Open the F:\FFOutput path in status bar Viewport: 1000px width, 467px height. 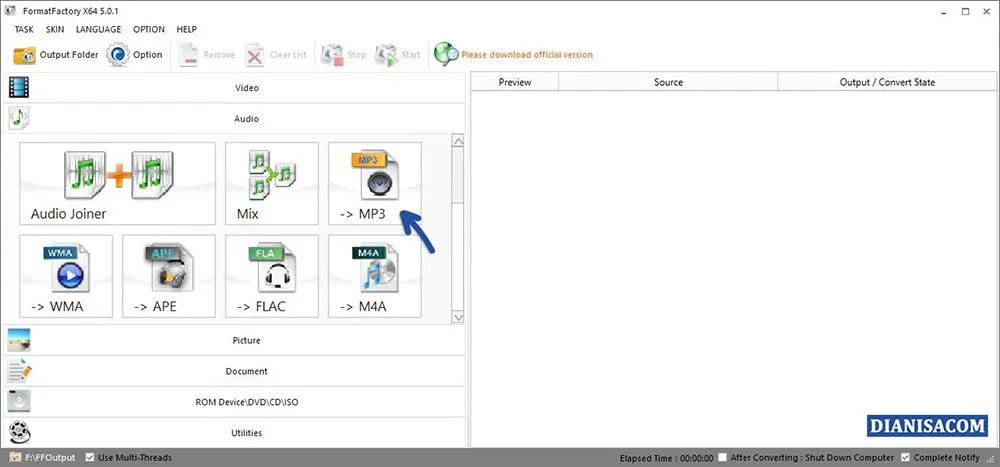click(x=50, y=457)
